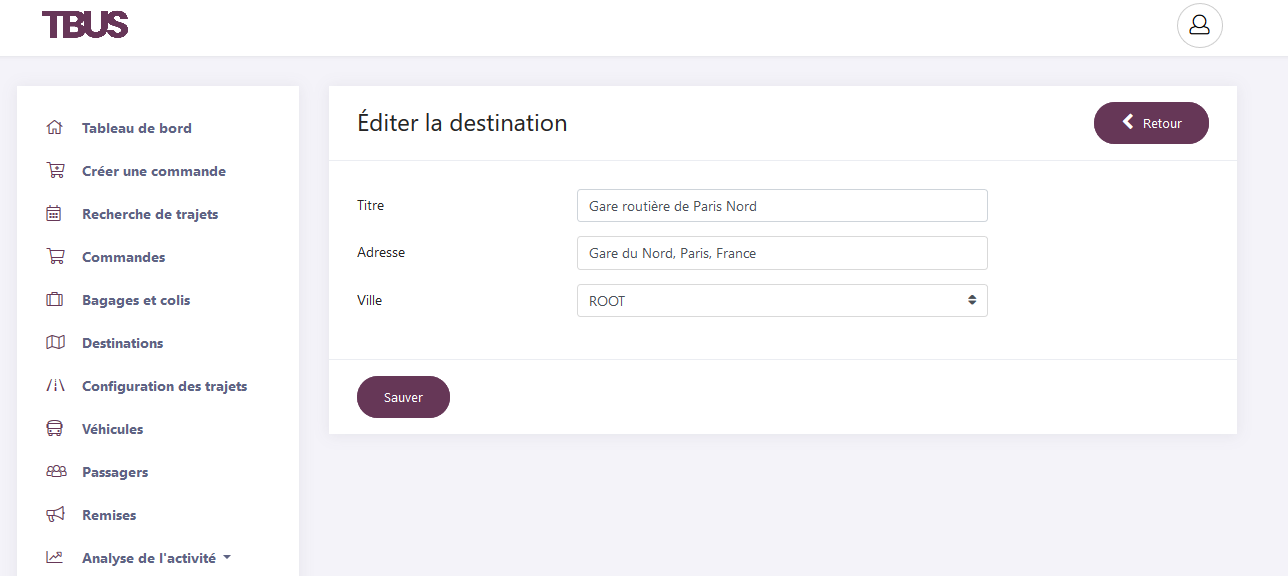Image resolution: width=1288 pixels, height=576 pixels.
Task: Click the TBUS logo
Action: 85,25
